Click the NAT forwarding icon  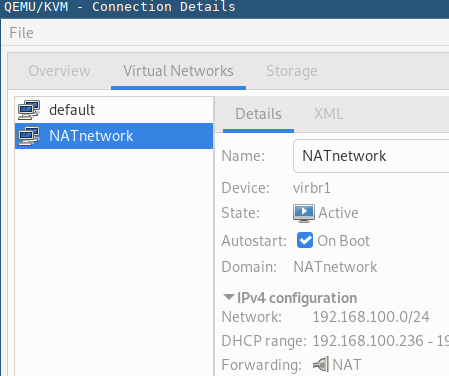pyautogui.click(x=321, y=364)
